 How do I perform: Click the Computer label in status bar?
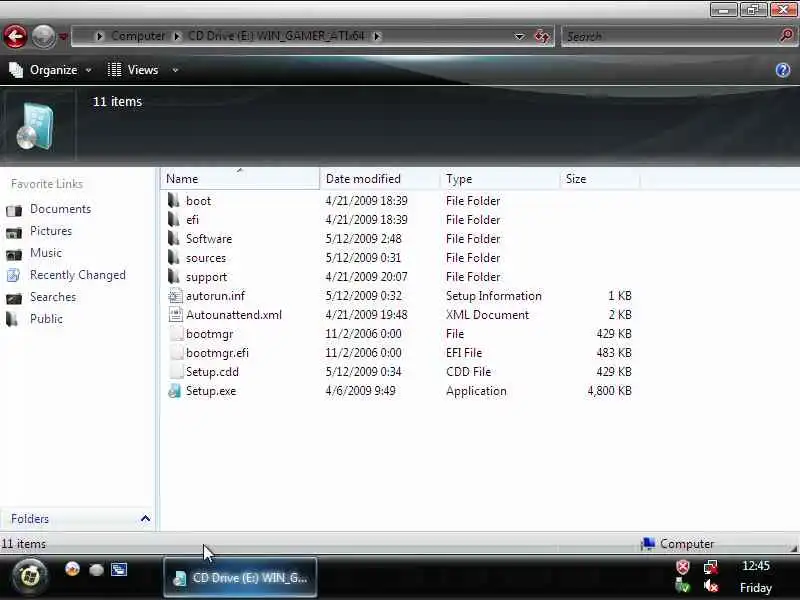click(x=687, y=544)
